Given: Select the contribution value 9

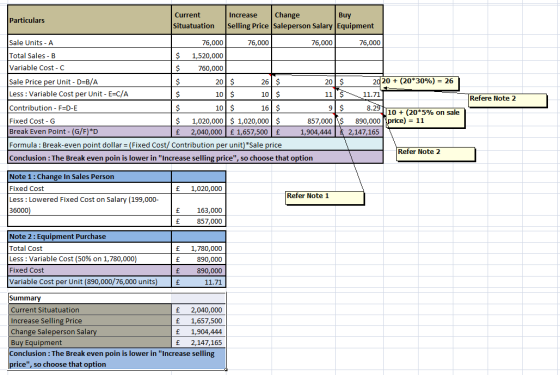Looking at the screenshot, I should click(303, 108).
